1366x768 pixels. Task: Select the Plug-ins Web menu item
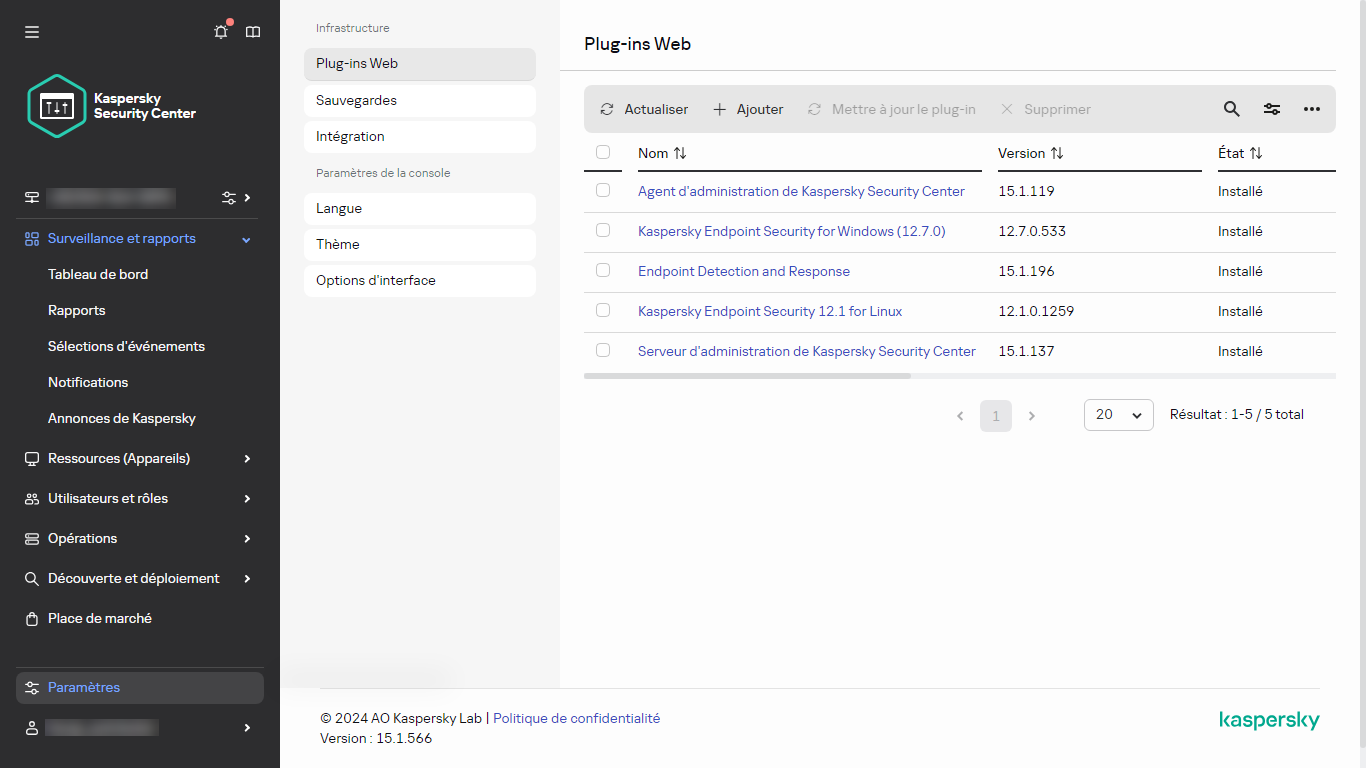[x=420, y=64]
